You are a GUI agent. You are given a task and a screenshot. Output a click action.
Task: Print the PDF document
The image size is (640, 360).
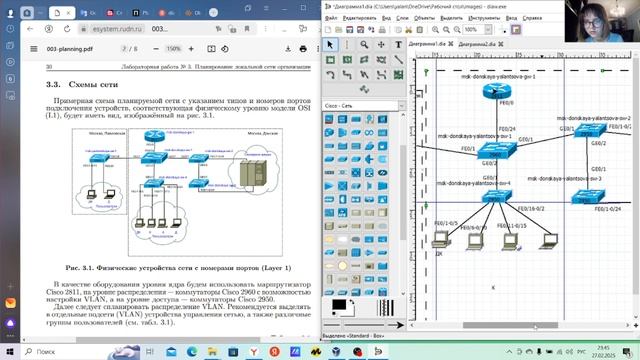coord(303,49)
